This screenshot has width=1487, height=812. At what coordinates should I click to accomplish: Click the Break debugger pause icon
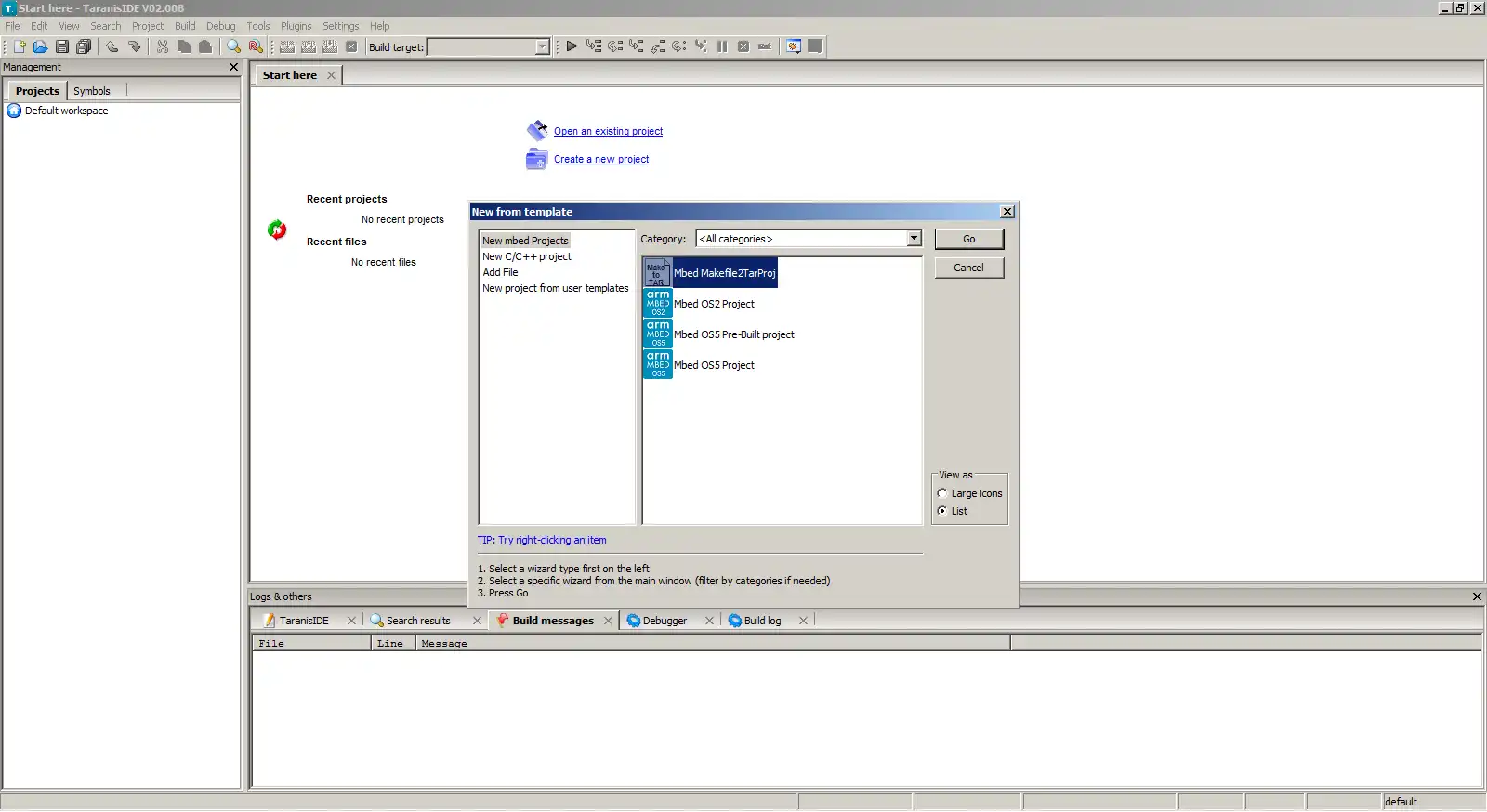tap(722, 46)
